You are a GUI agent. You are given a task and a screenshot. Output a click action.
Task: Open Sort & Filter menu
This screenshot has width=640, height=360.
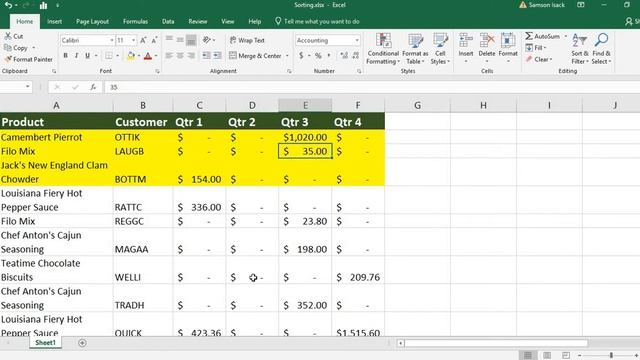tap(580, 49)
